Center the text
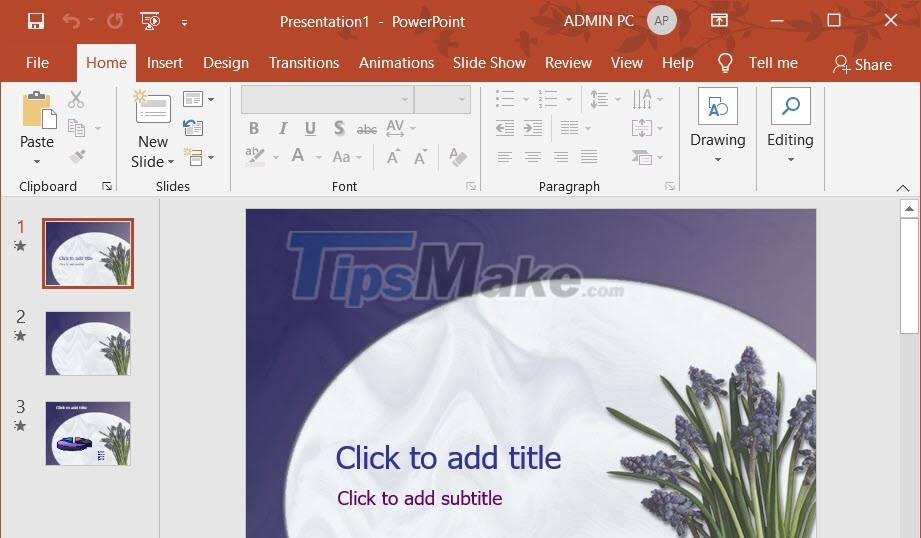Viewport: 921px width, 538px height. [x=533, y=157]
